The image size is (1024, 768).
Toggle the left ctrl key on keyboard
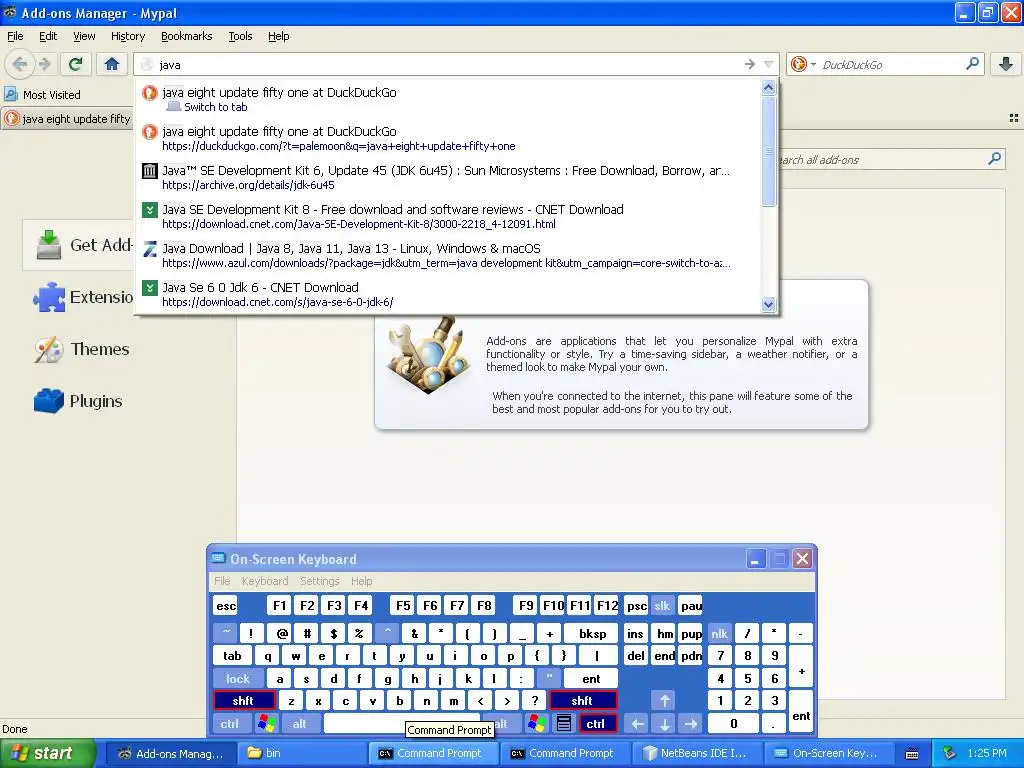click(230, 724)
